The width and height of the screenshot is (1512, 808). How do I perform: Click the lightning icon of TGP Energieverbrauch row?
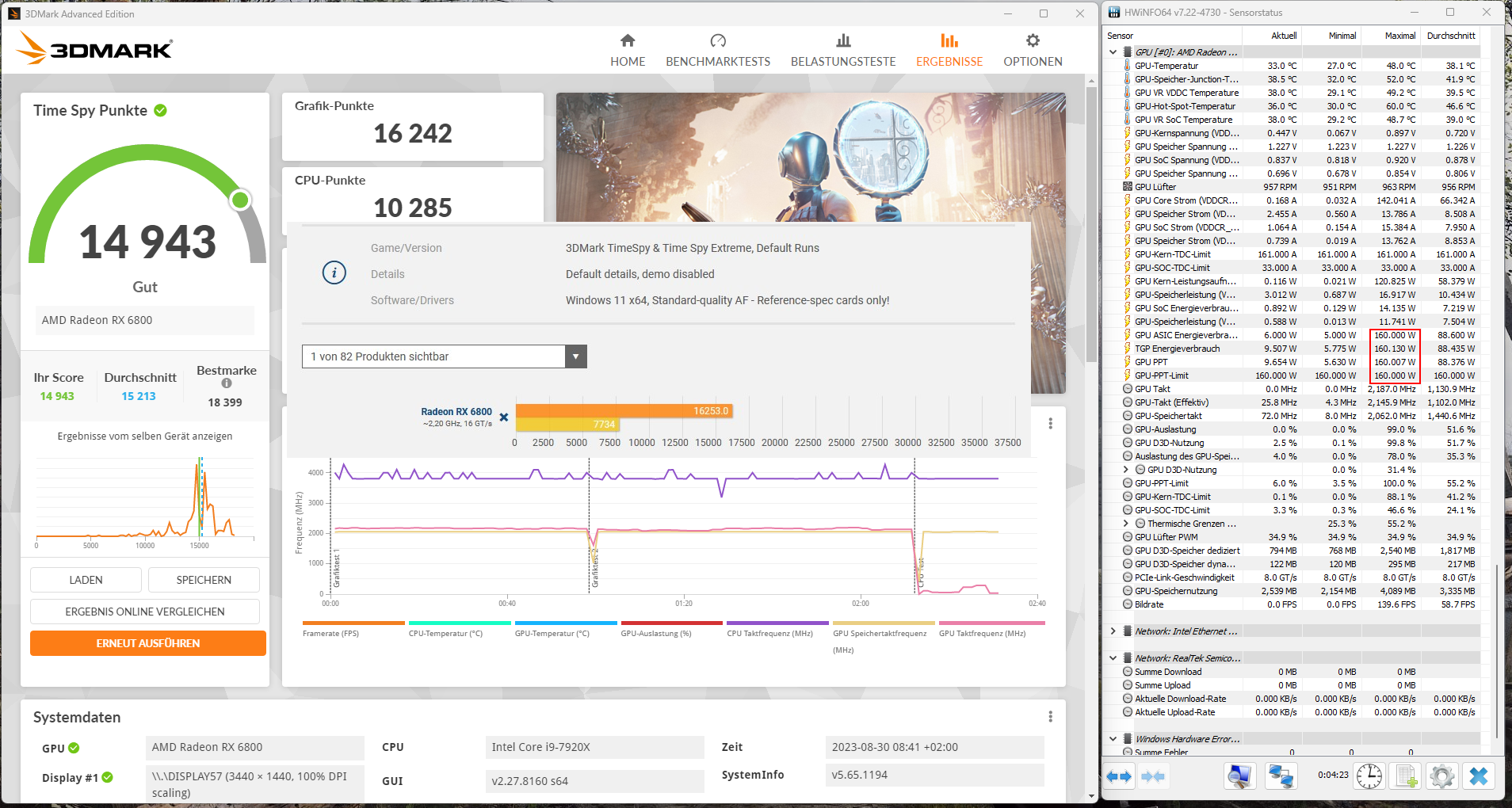[1128, 349]
